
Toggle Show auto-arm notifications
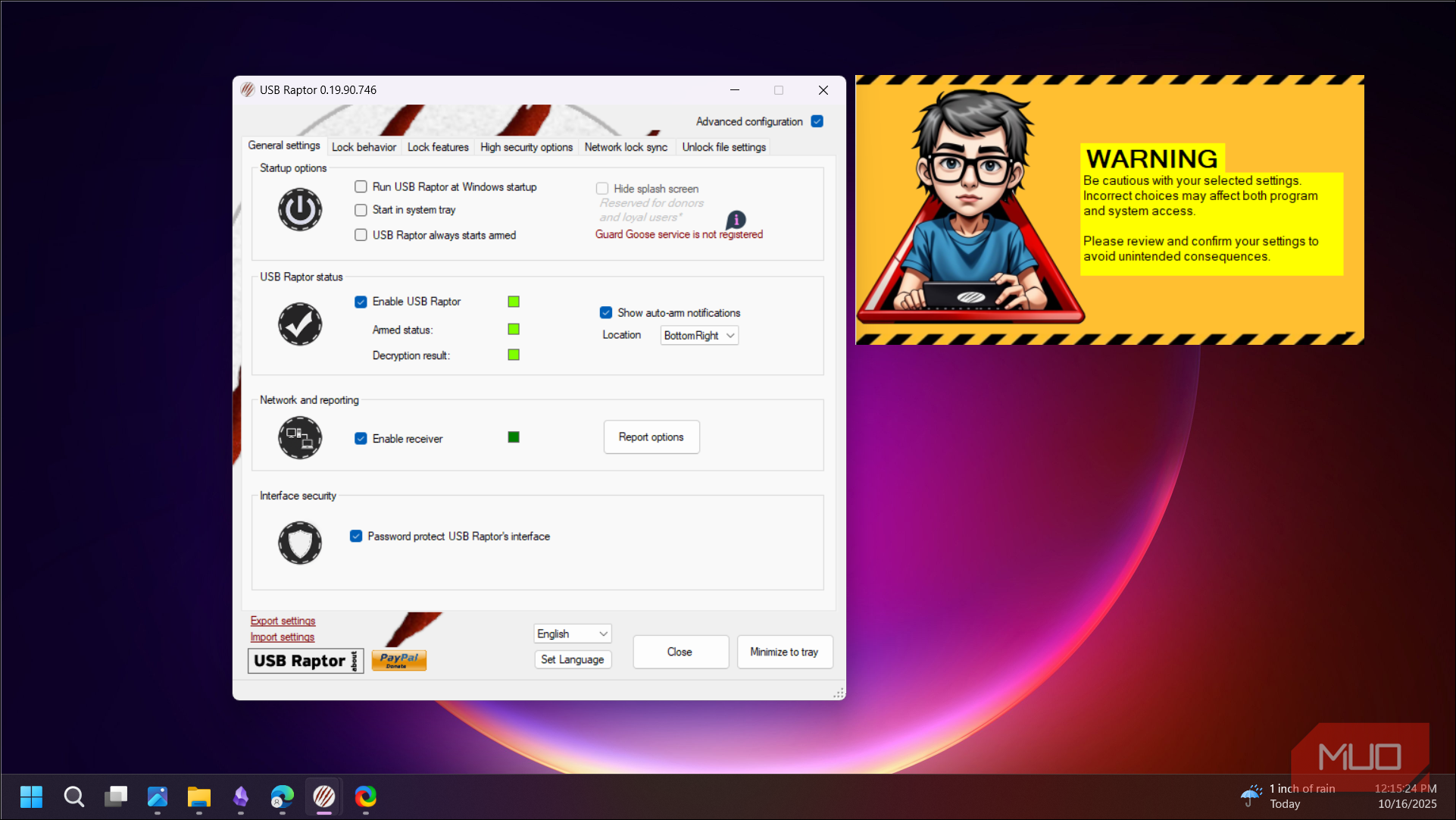pyautogui.click(x=606, y=312)
